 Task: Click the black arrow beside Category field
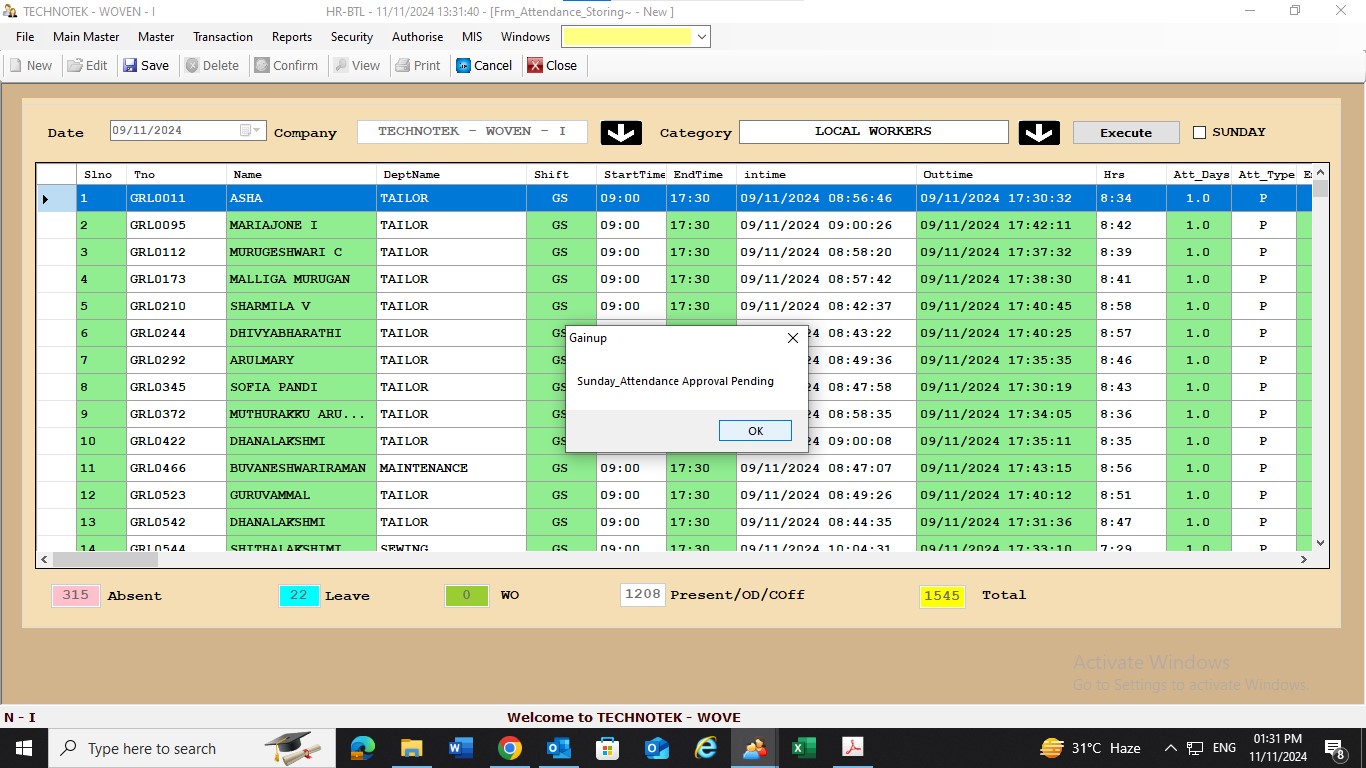click(1039, 132)
